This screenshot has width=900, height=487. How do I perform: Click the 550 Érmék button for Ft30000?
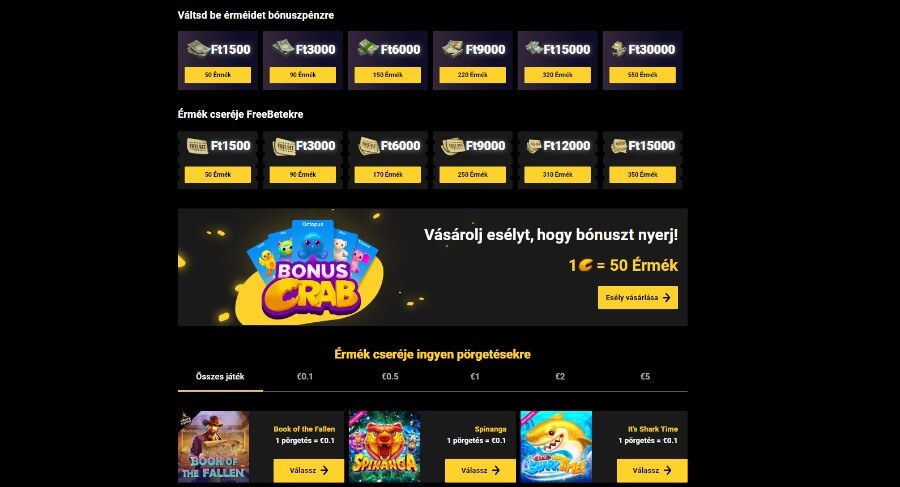coord(642,75)
